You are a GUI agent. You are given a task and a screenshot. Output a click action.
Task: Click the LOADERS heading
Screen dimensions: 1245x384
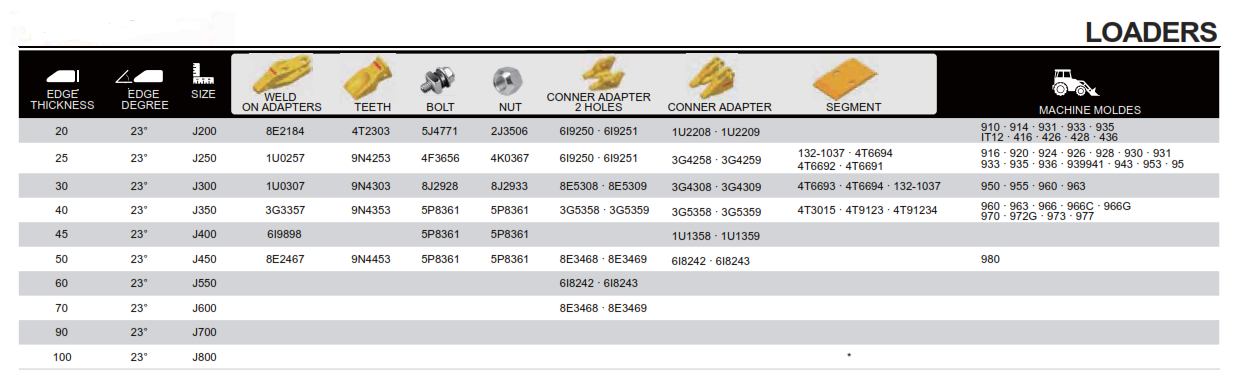[1151, 32]
